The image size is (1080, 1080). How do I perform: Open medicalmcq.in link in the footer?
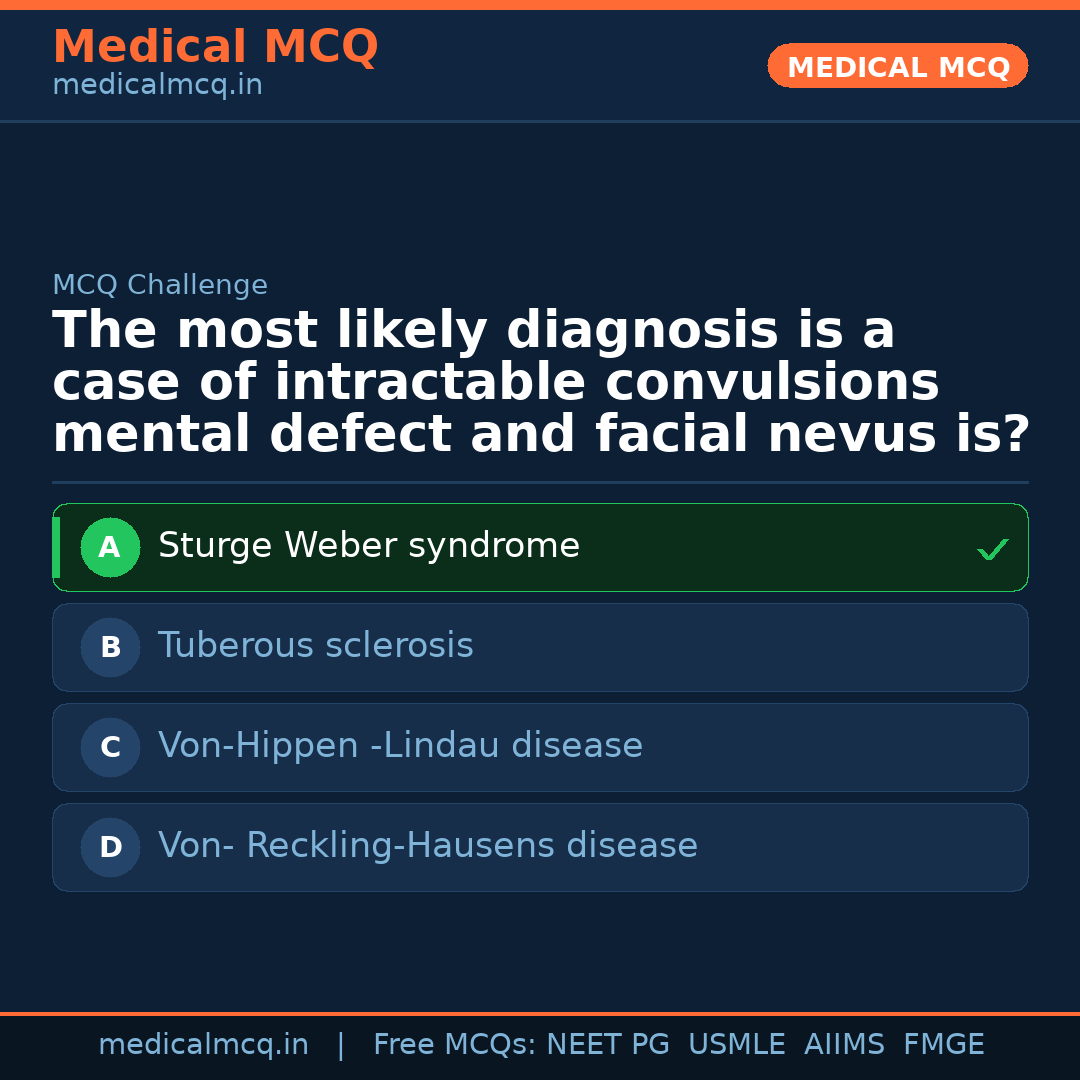pos(203,1045)
